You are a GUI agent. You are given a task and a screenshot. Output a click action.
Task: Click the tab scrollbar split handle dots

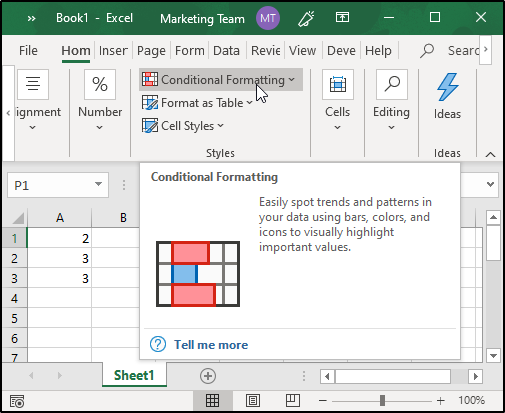pos(304,376)
